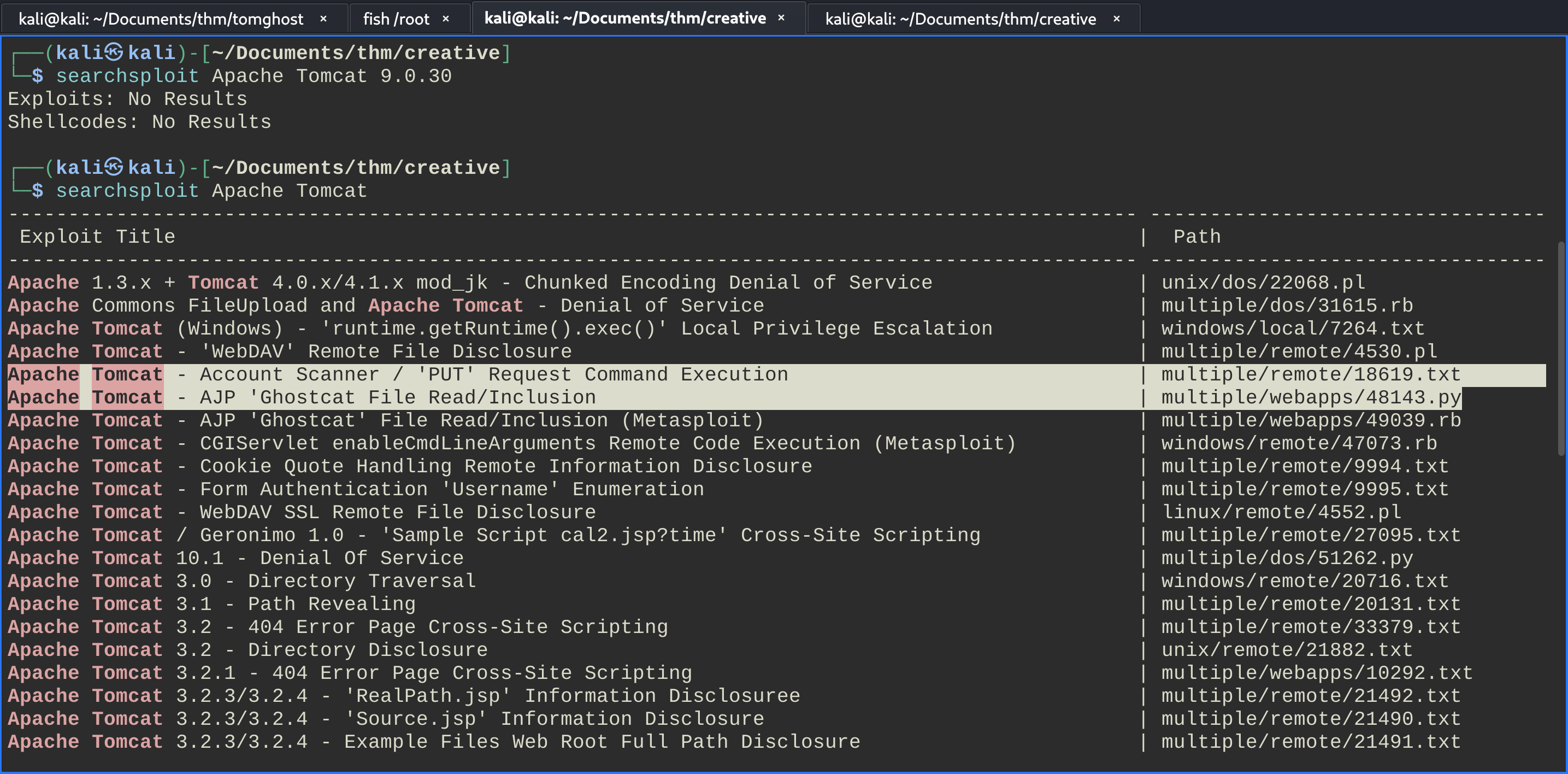
Task: Click path multiple/webapps/49039.rb
Action: click(1311, 420)
